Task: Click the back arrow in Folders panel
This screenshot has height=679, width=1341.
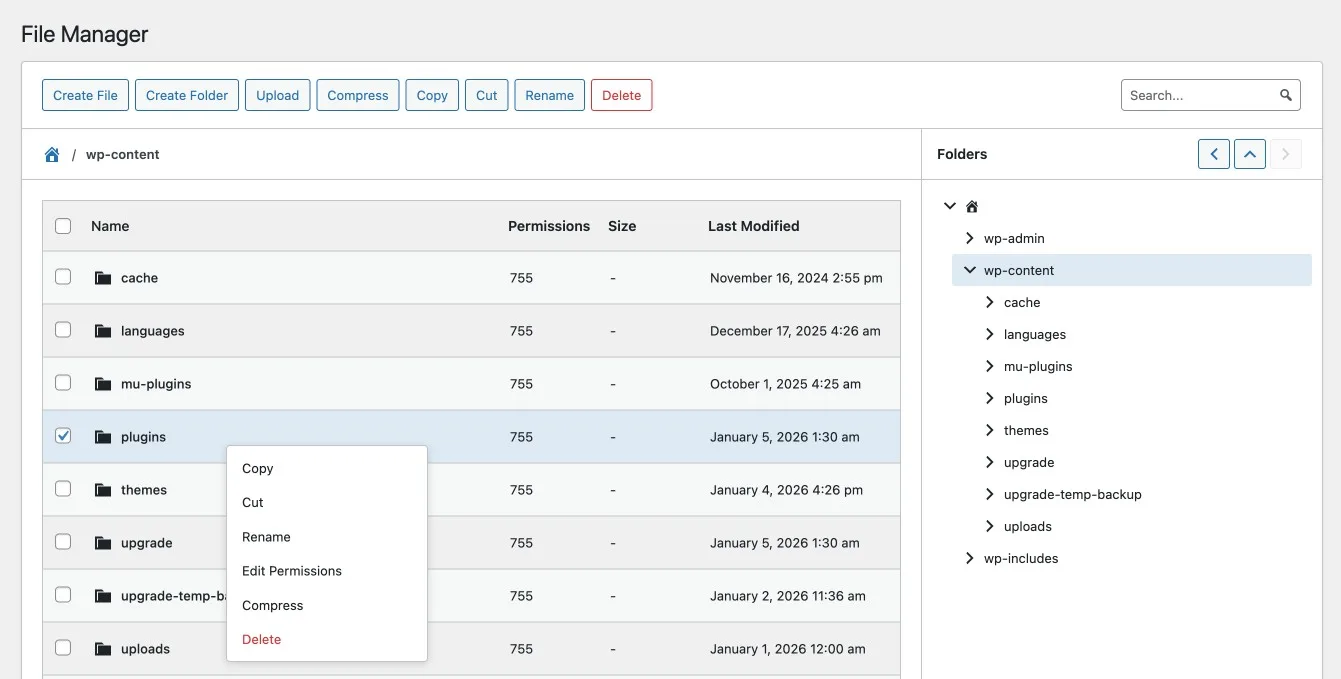Action: click(1213, 154)
